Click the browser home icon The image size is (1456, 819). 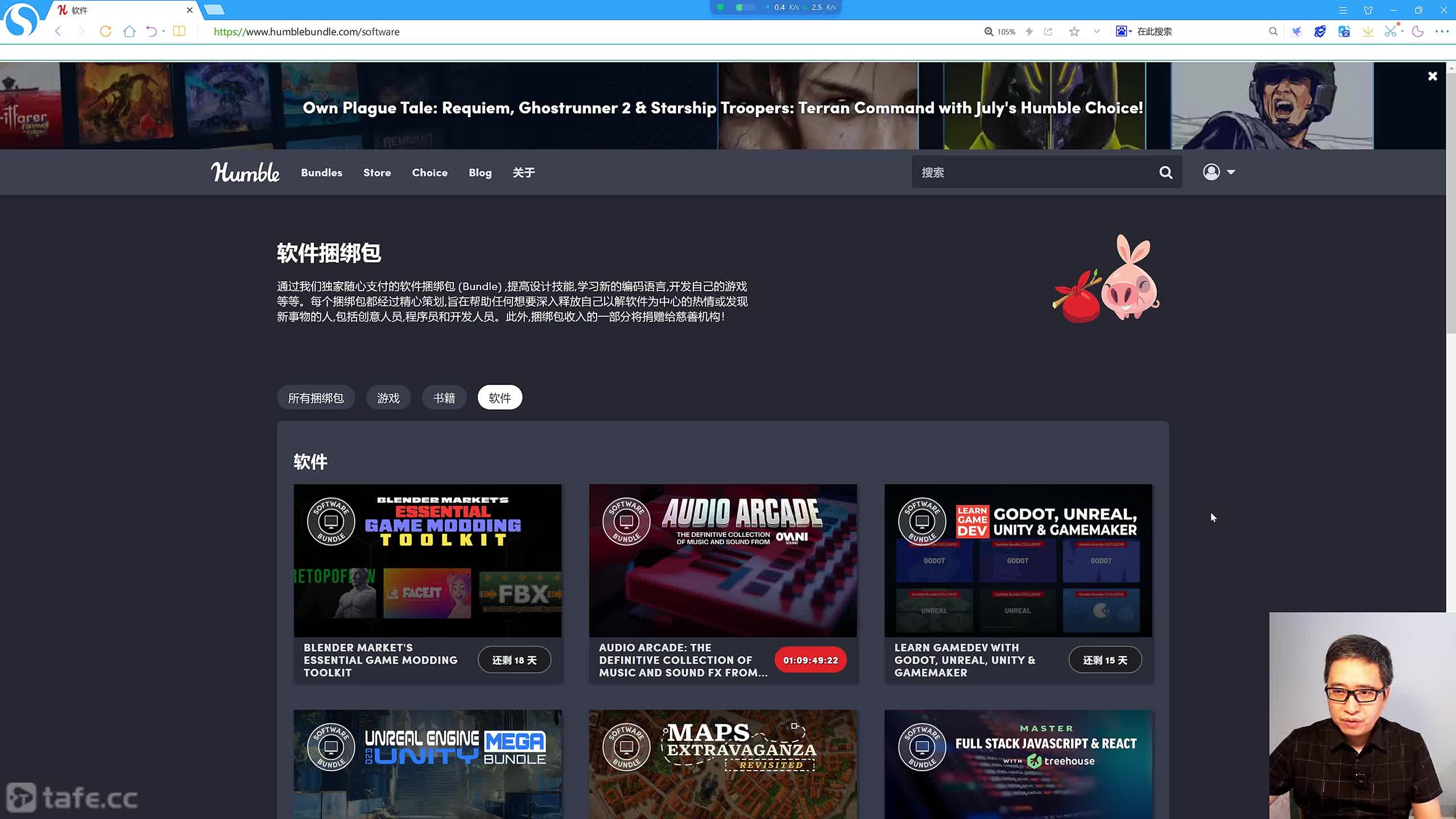[129, 32]
